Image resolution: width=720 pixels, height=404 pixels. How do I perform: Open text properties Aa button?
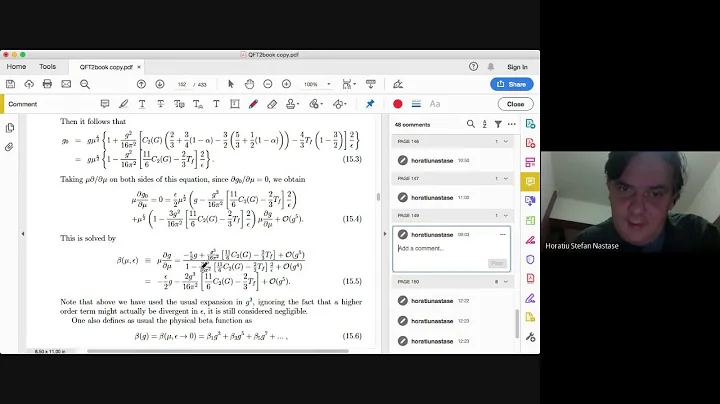click(434, 104)
